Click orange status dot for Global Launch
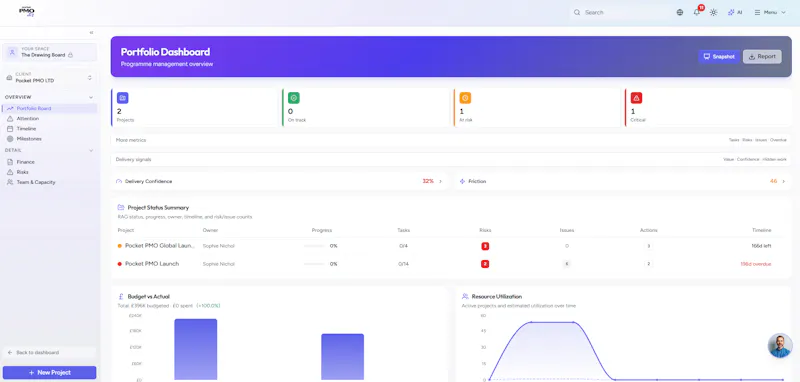The width and height of the screenshot is (800, 382). pos(119,246)
